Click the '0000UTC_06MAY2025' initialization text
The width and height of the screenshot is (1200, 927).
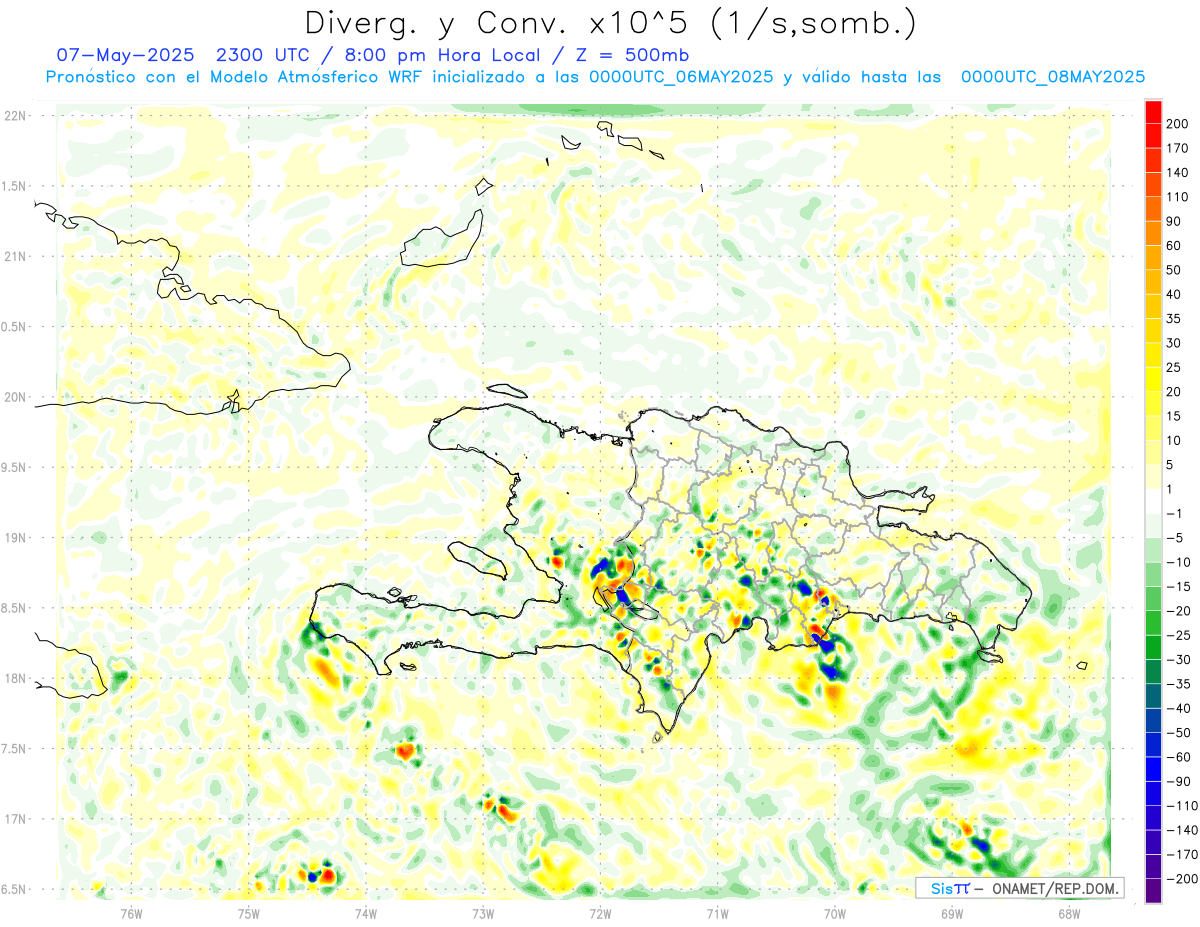click(680, 77)
